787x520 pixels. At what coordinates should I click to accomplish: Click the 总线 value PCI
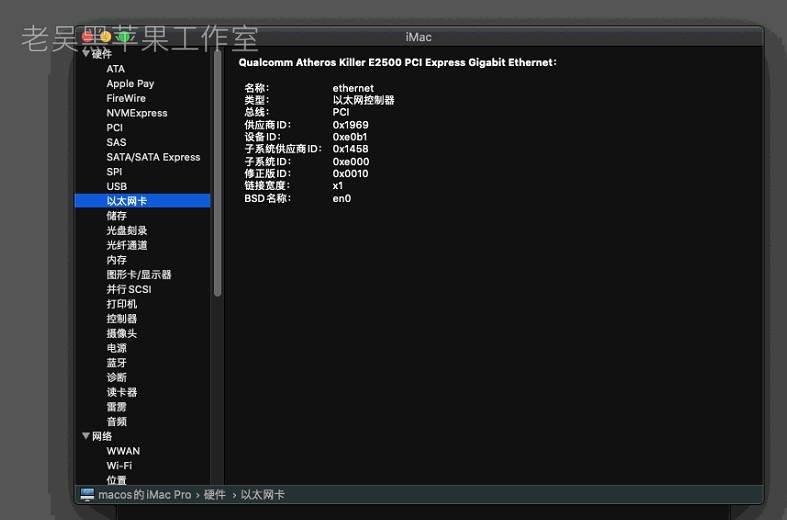tap(341, 112)
